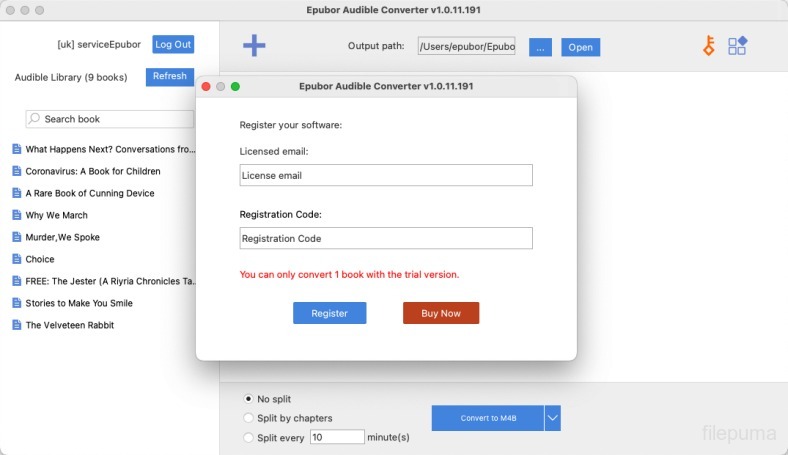Click document icon beside Why We March

point(17,215)
